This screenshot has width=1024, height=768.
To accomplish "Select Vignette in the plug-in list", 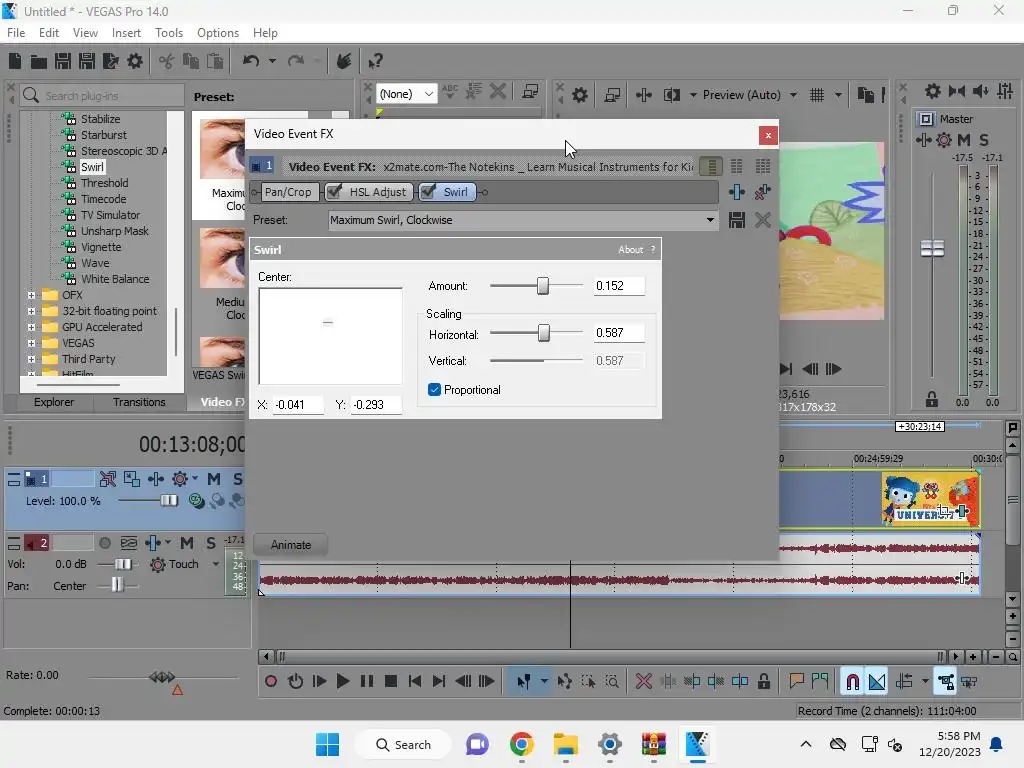I will tap(101, 247).
